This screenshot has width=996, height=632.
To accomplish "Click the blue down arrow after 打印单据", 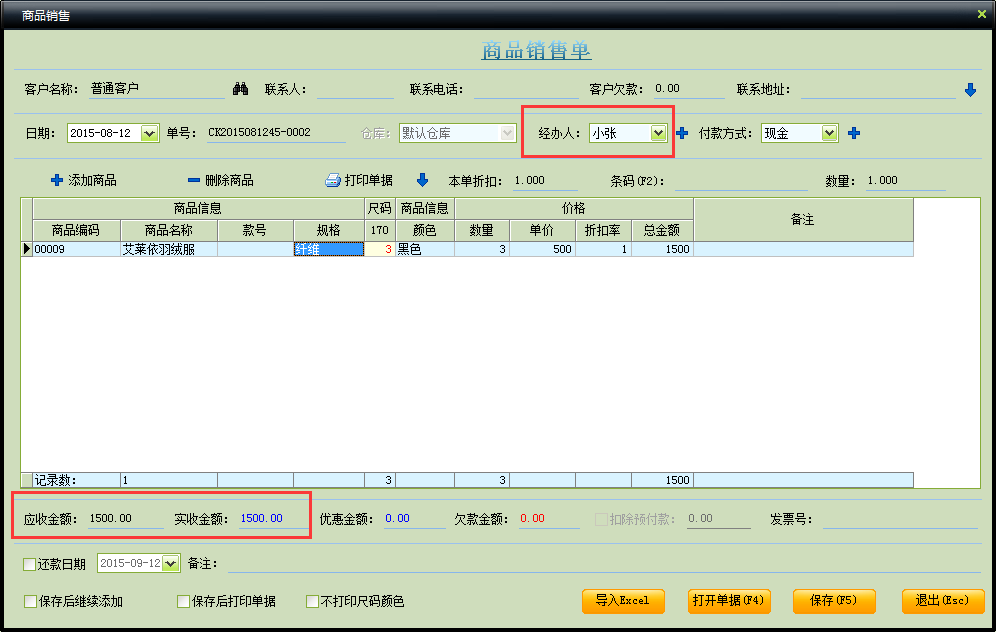I will click(x=422, y=180).
